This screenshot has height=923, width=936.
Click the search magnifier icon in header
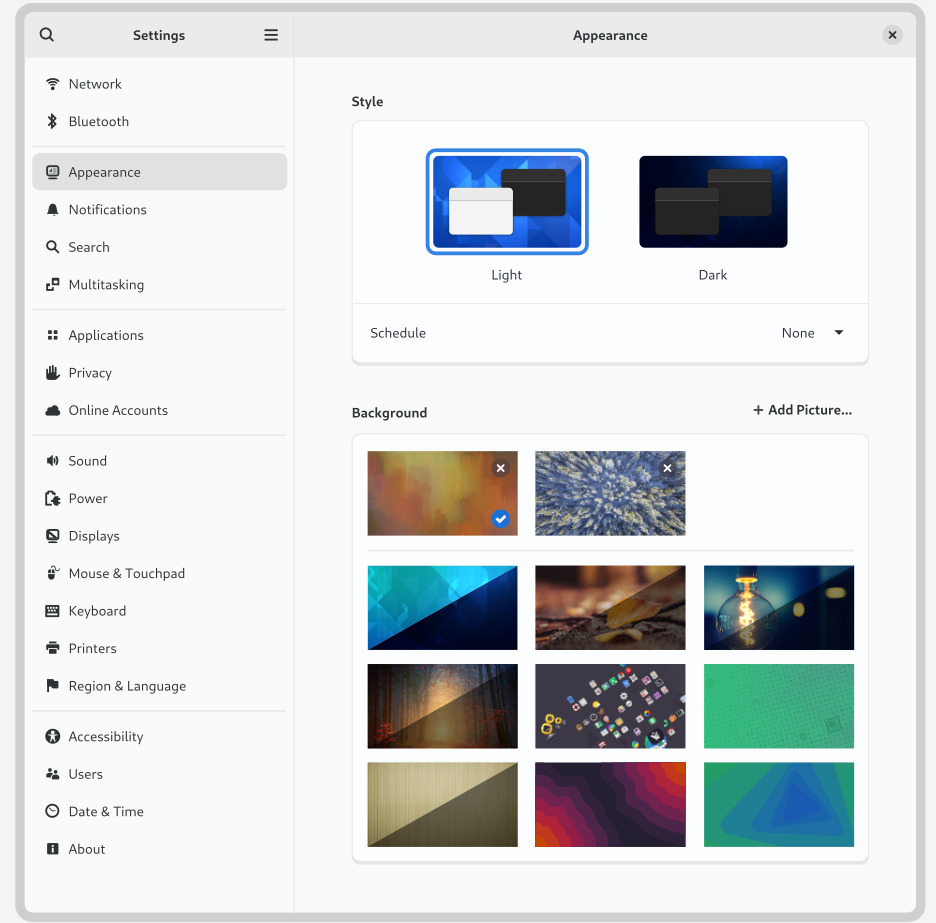pyautogui.click(x=47, y=35)
